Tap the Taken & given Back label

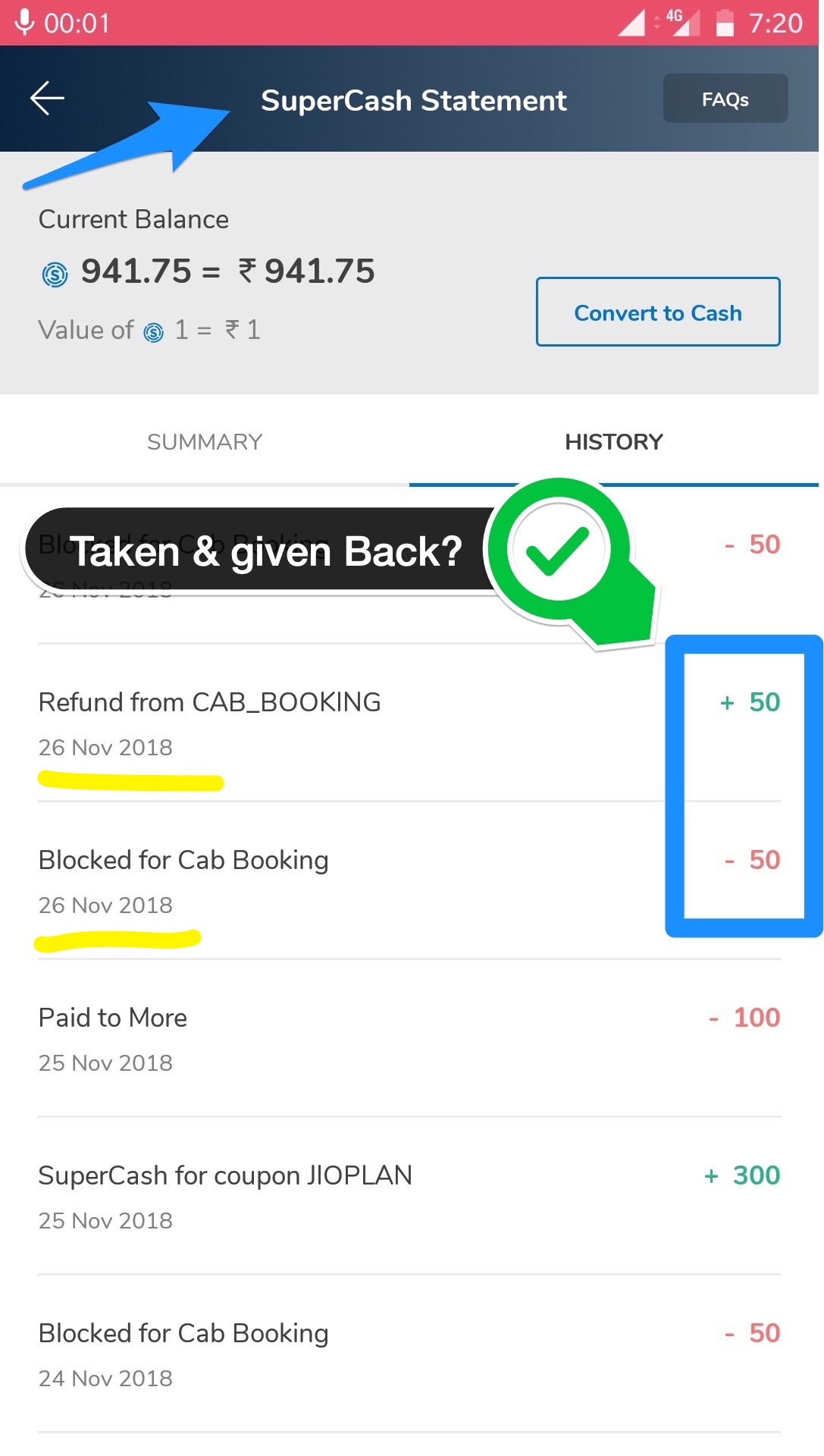coord(265,551)
